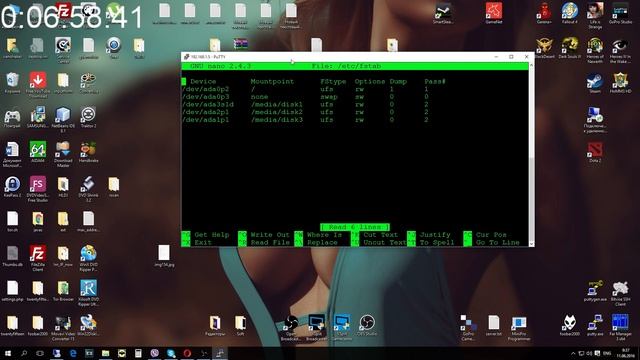
Task: Open the settings.php file icon
Action: coord(12,291)
